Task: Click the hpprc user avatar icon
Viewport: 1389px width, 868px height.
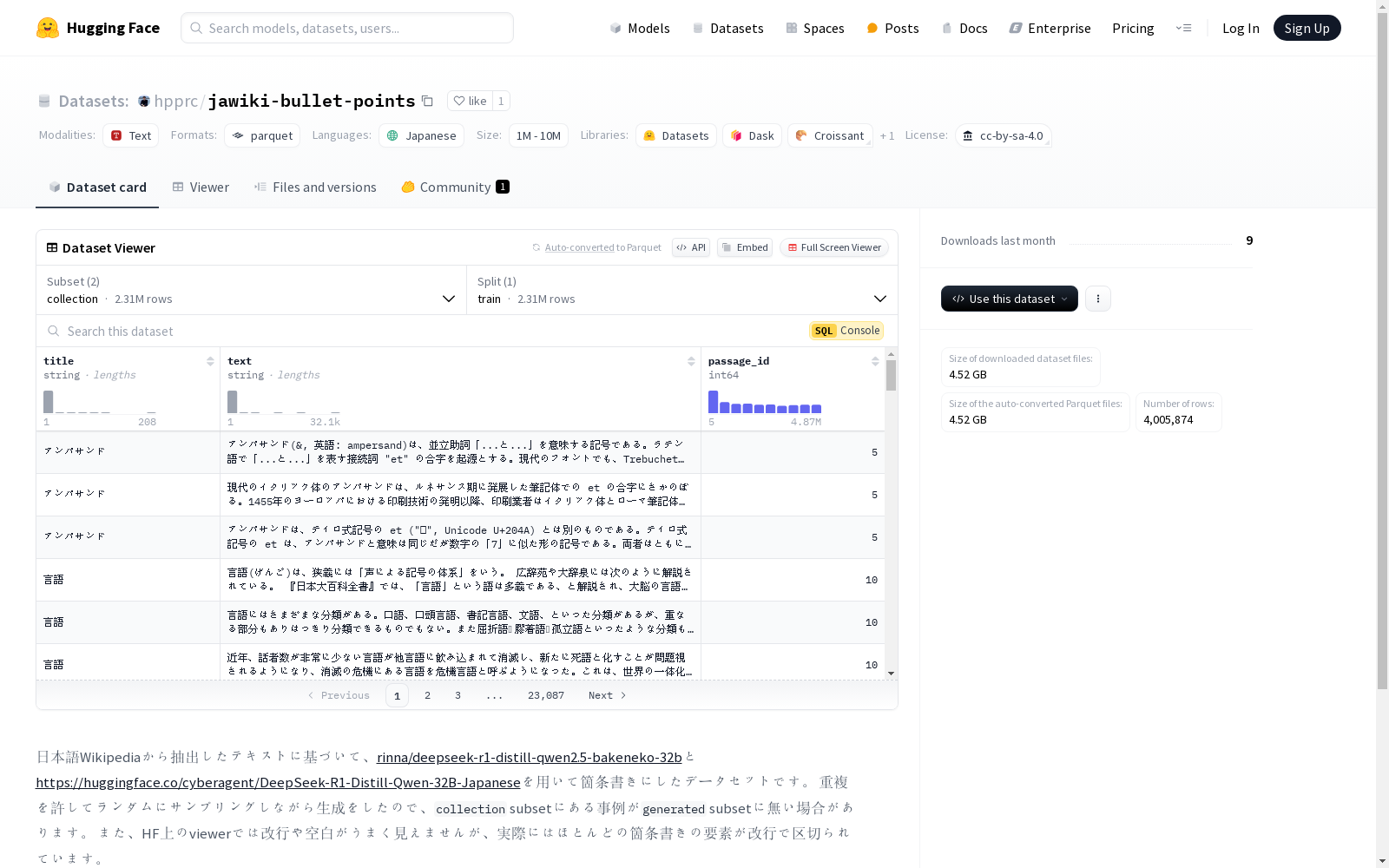Action: 144,102
